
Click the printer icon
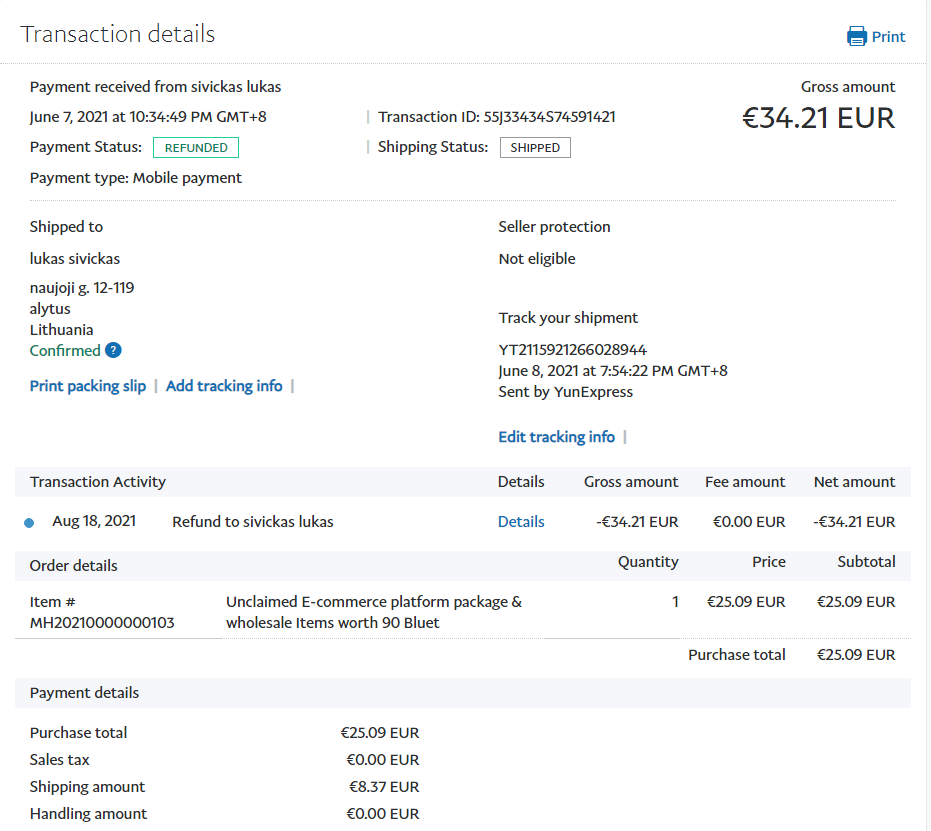[x=857, y=37]
